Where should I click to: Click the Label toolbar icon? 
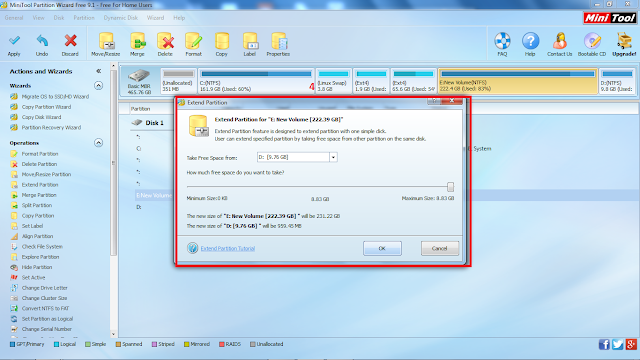[x=250, y=41]
